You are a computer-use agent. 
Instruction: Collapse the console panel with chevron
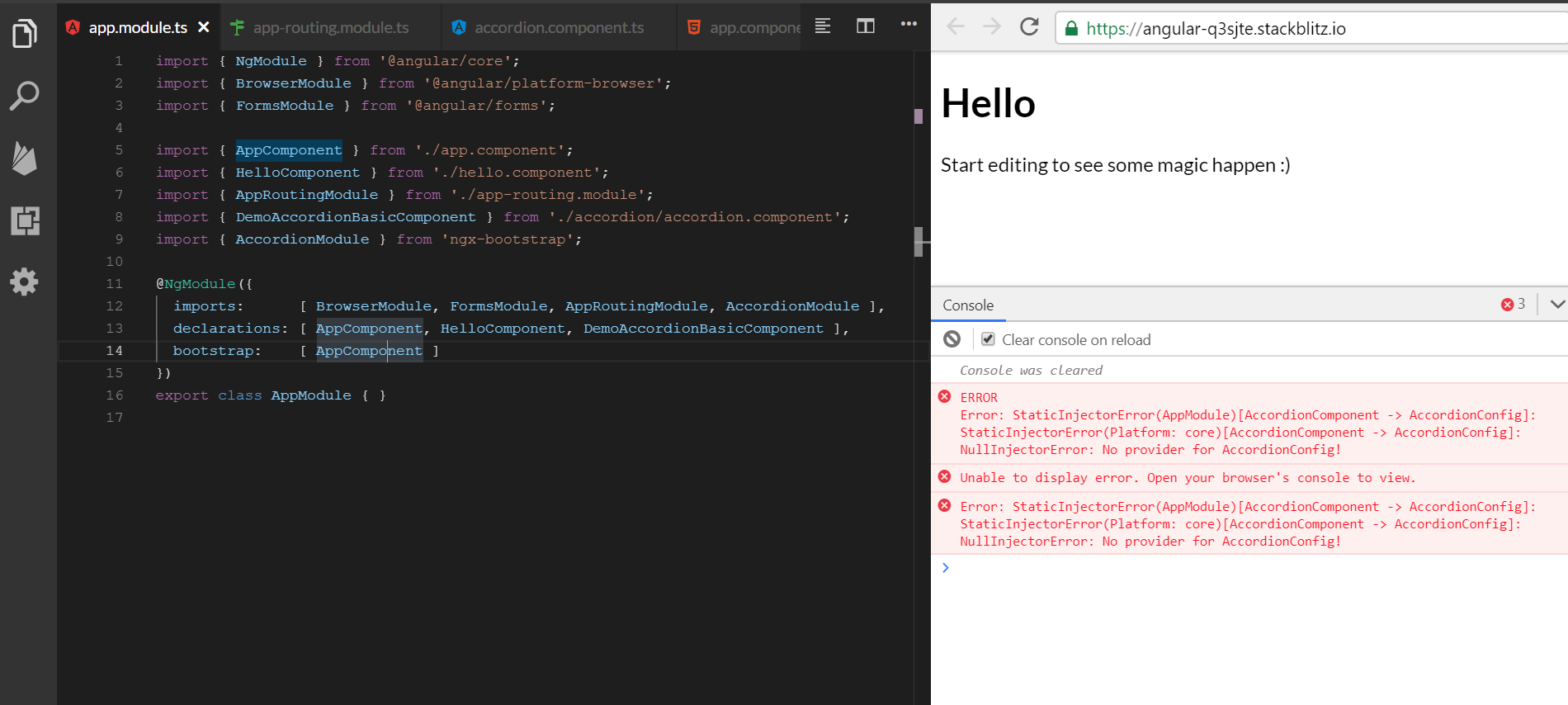point(1556,305)
